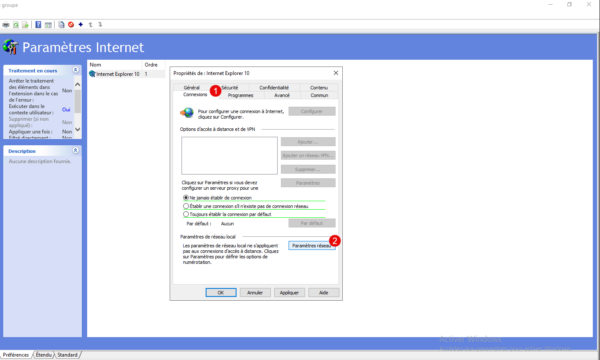Open help via the blue question-mark icon
600x360 pixels.
point(38,25)
